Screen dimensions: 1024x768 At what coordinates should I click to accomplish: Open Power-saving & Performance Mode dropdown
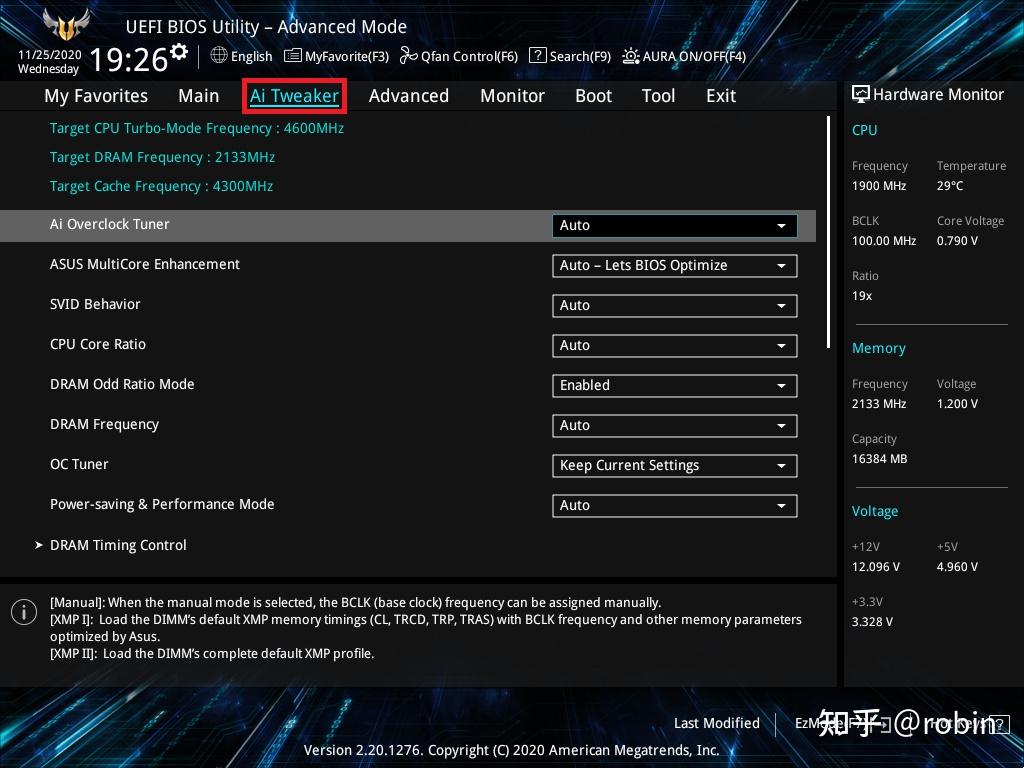[675, 505]
